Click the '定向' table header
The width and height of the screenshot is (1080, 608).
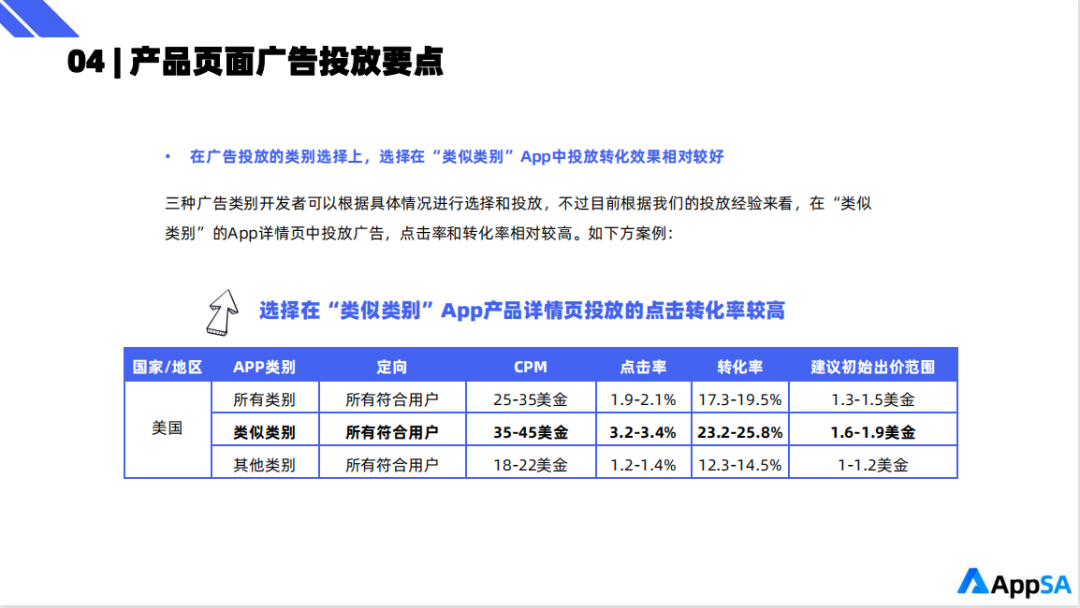[x=392, y=367]
